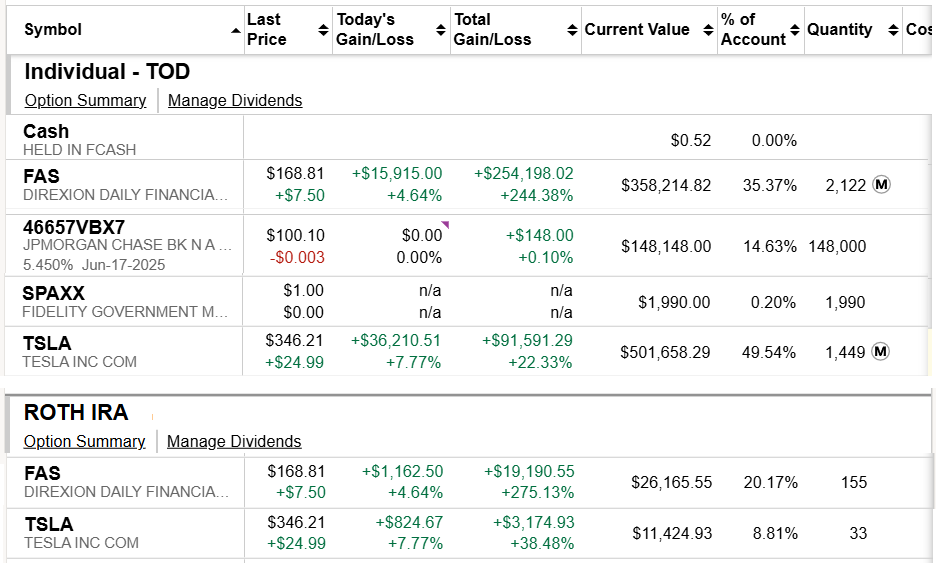The height and width of the screenshot is (587, 936).
Task: Sort by Current Value column arrows
Action: click(708, 30)
